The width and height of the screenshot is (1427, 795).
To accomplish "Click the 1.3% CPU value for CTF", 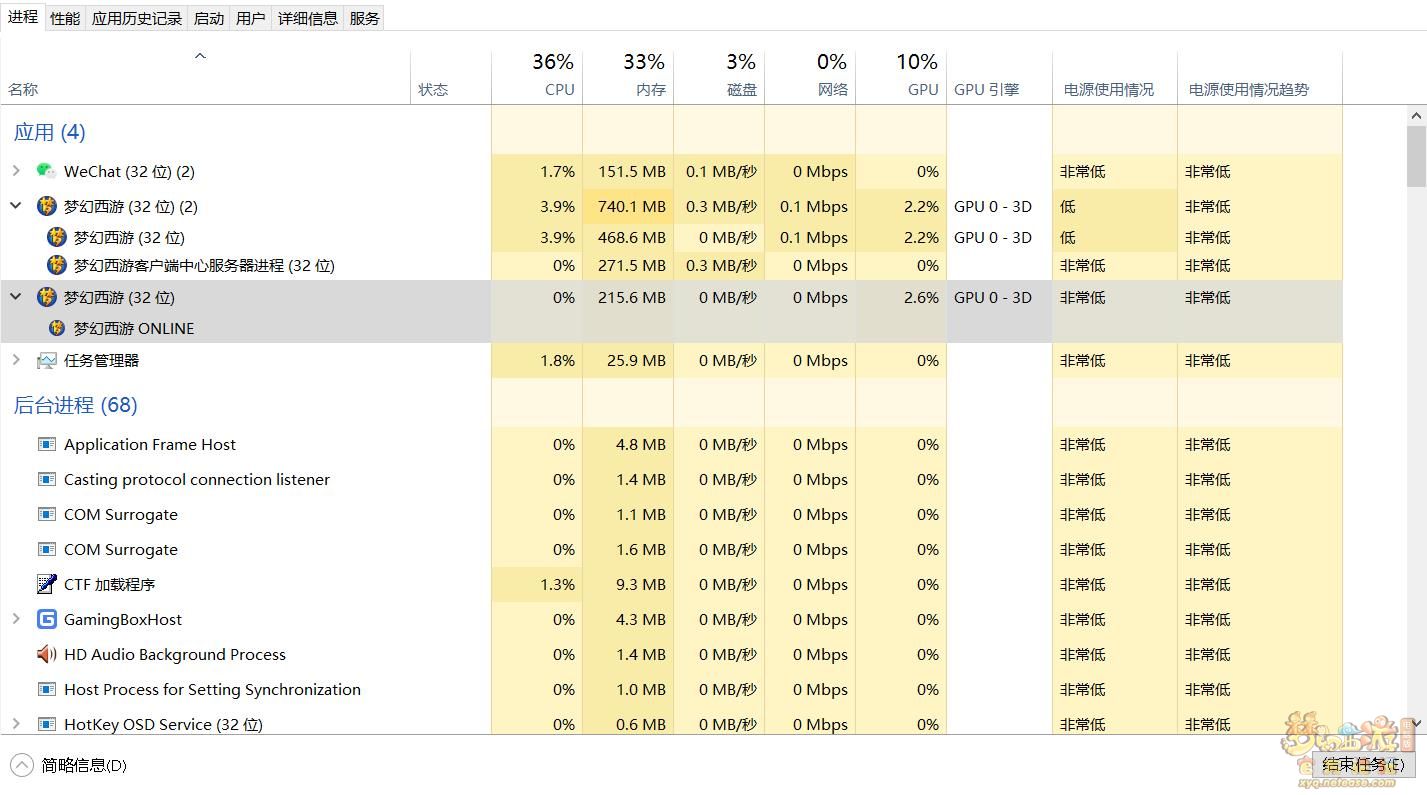I will [x=557, y=585].
